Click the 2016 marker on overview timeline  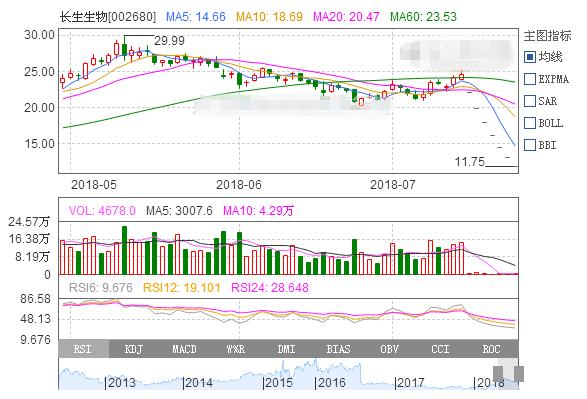point(330,383)
